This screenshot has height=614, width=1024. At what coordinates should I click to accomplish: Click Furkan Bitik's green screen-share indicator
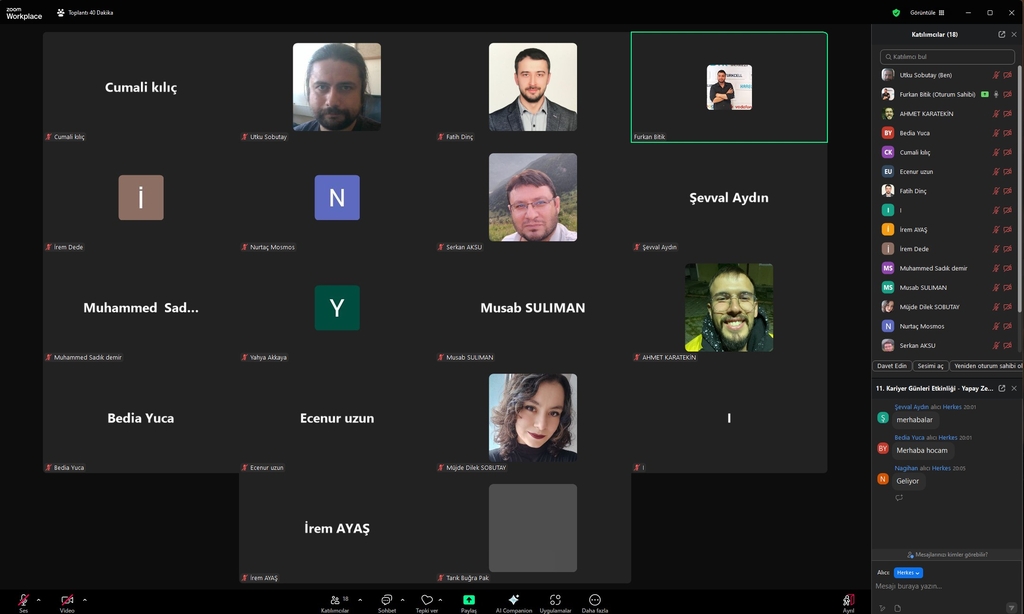985,94
